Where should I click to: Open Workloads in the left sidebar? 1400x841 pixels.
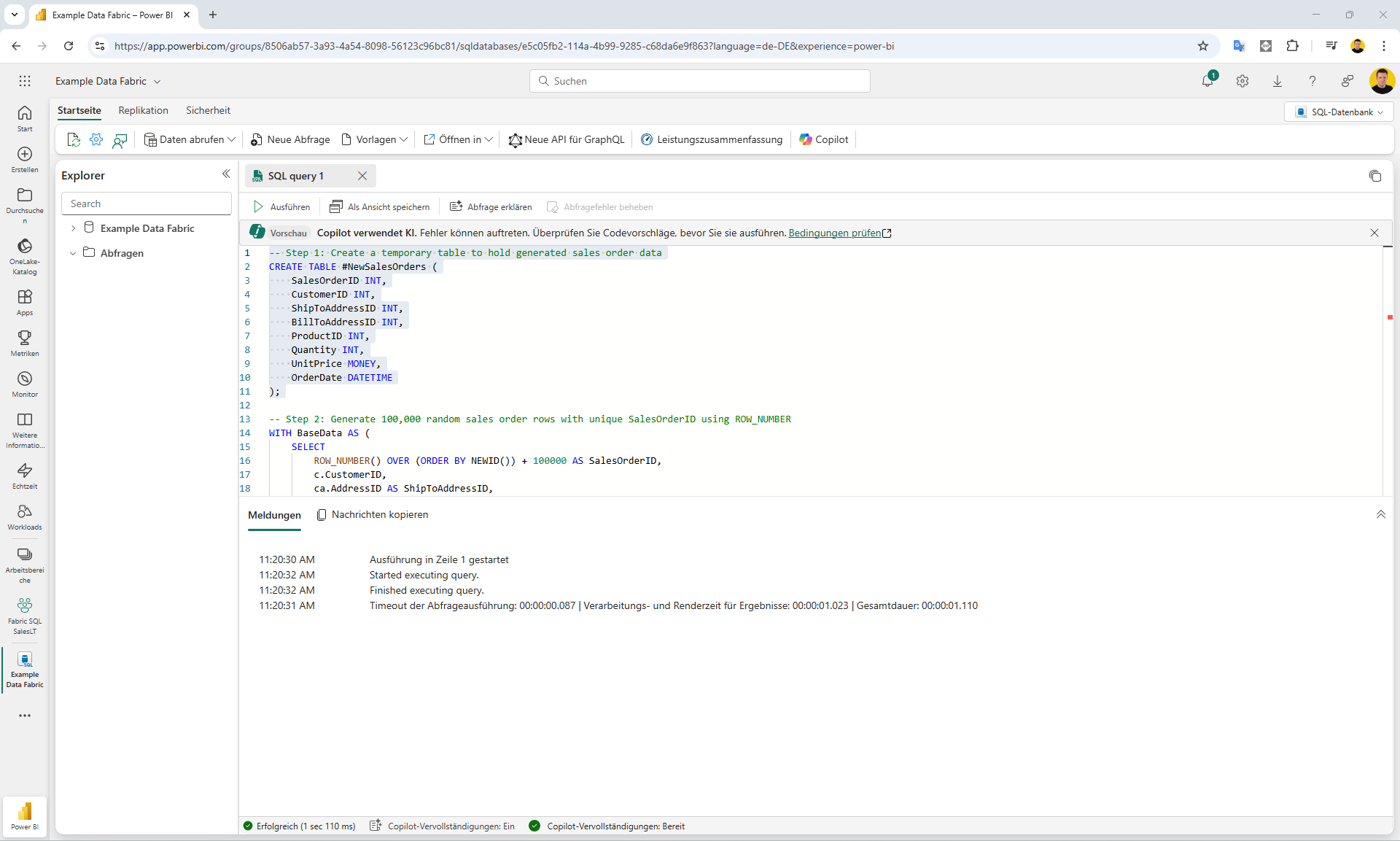click(25, 516)
